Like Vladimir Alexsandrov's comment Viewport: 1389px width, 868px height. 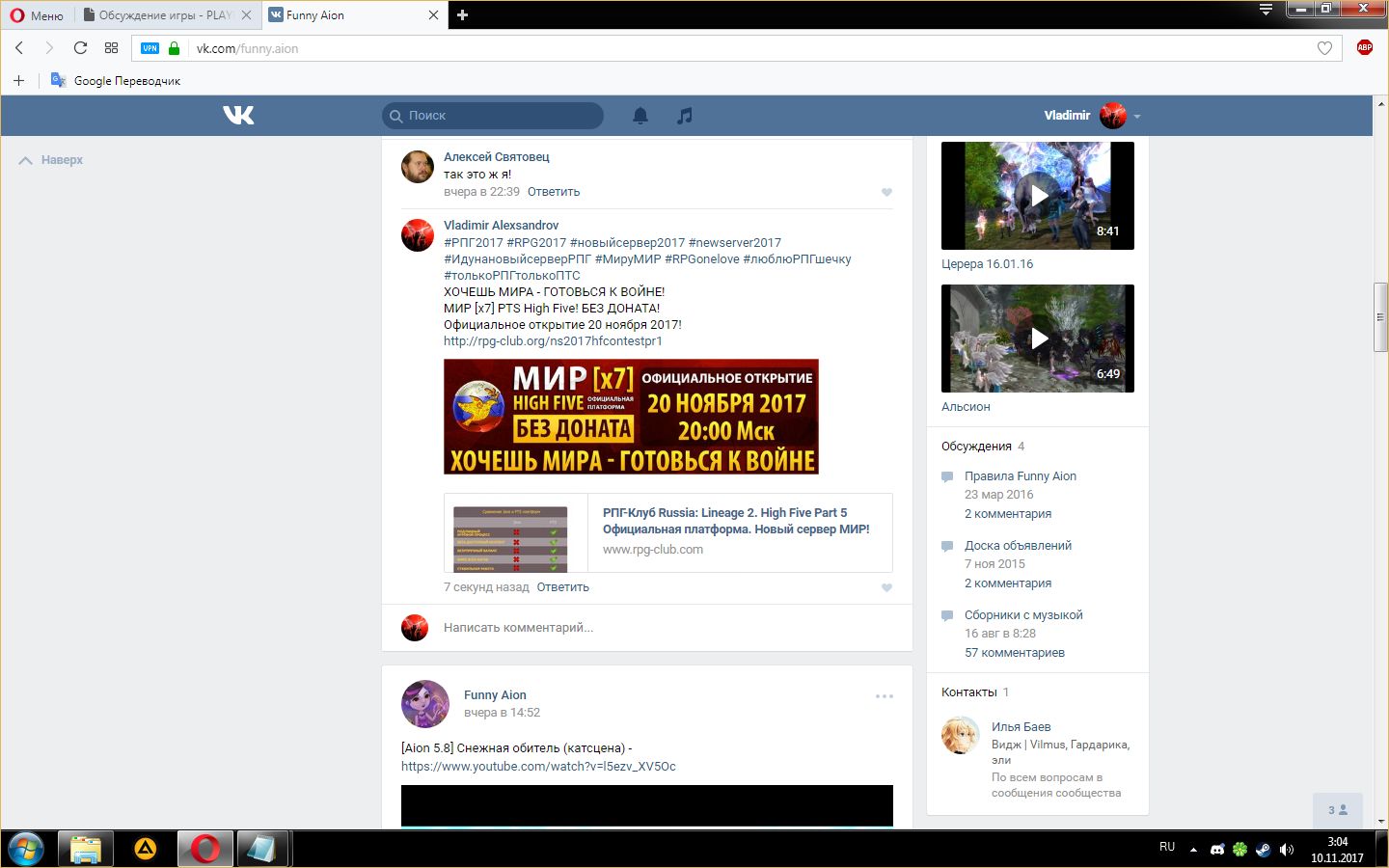click(x=886, y=587)
